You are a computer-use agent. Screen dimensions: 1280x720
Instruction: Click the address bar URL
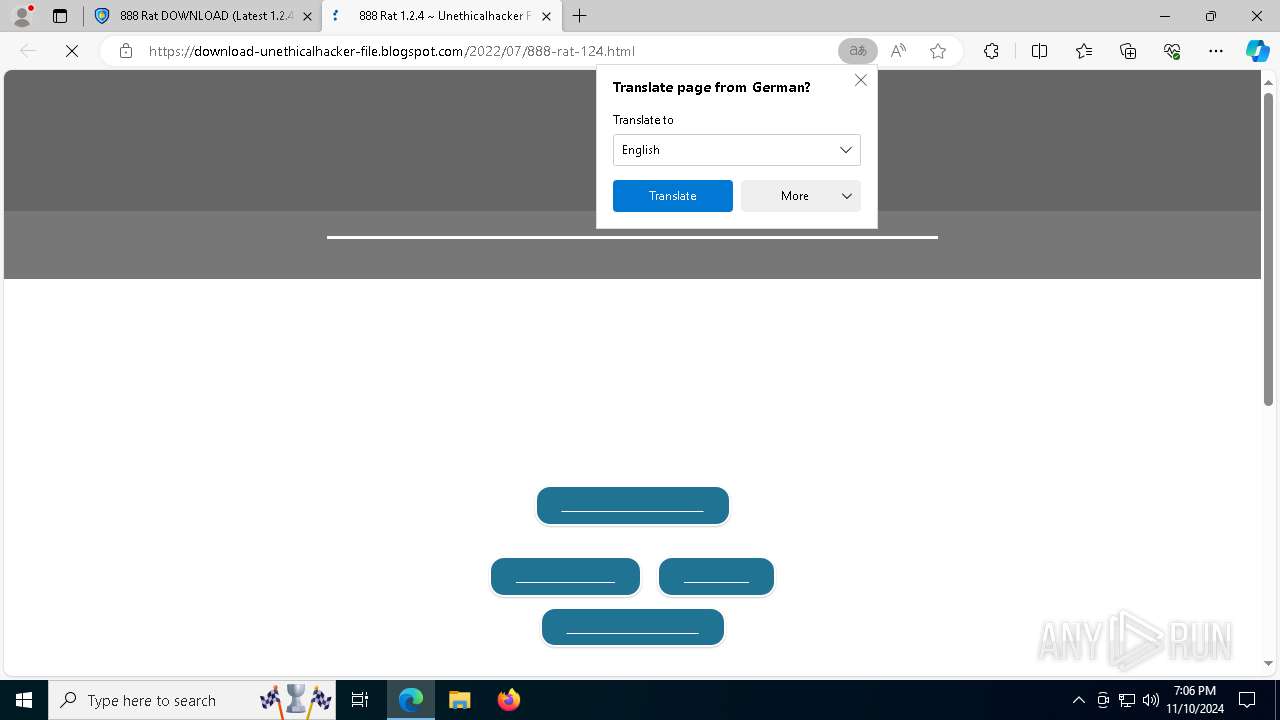coord(391,51)
